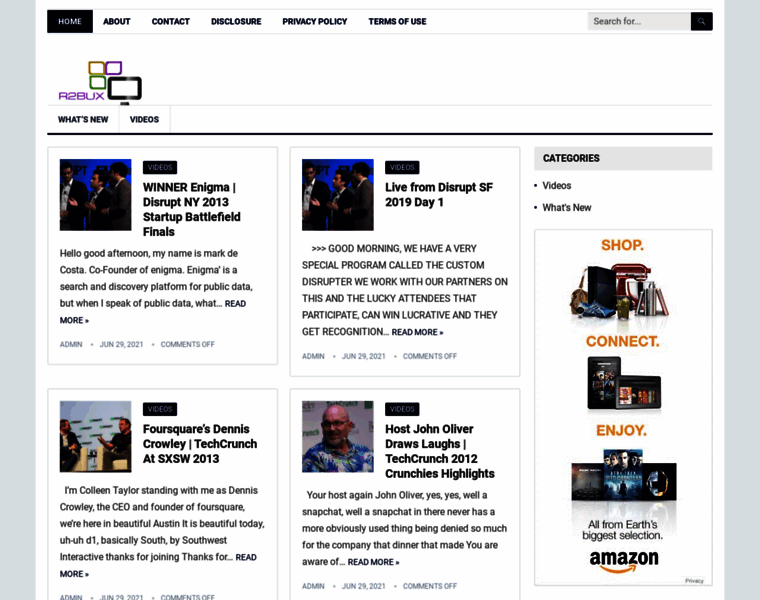Click the Videos tag on the Enigma post
Viewport: 760px width, 600px height.
click(160, 167)
